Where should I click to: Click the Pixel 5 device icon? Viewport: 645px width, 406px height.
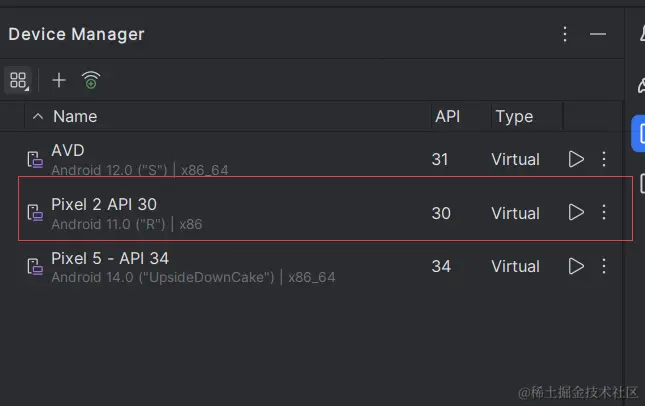click(33, 267)
